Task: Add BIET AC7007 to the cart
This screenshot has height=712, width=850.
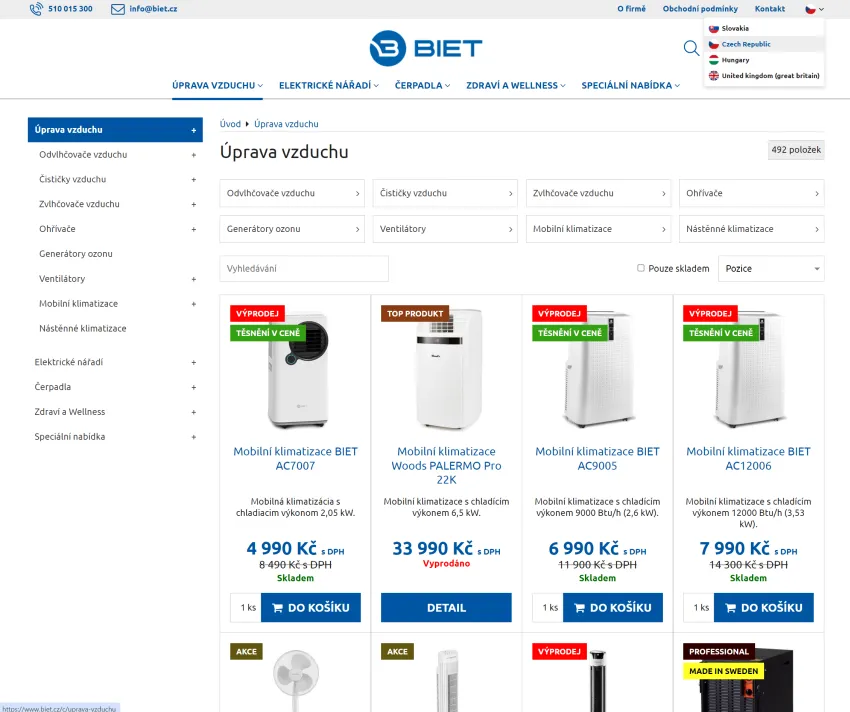Action: pyautogui.click(x=311, y=607)
